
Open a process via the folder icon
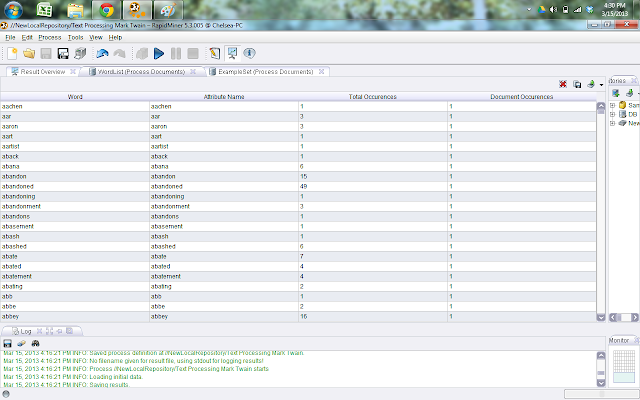click(x=29, y=53)
